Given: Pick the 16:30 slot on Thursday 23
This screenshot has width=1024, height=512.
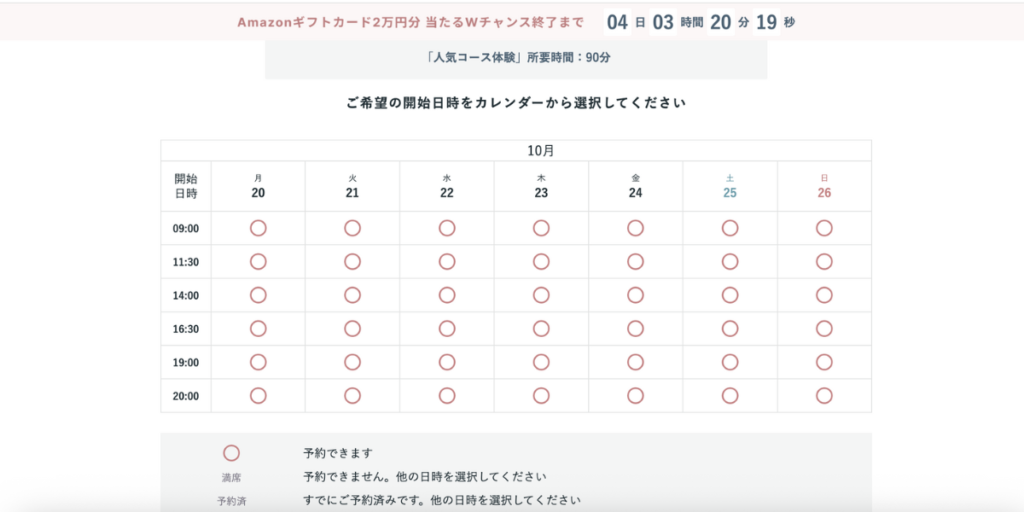Looking at the screenshot, I should coord(541,329).
